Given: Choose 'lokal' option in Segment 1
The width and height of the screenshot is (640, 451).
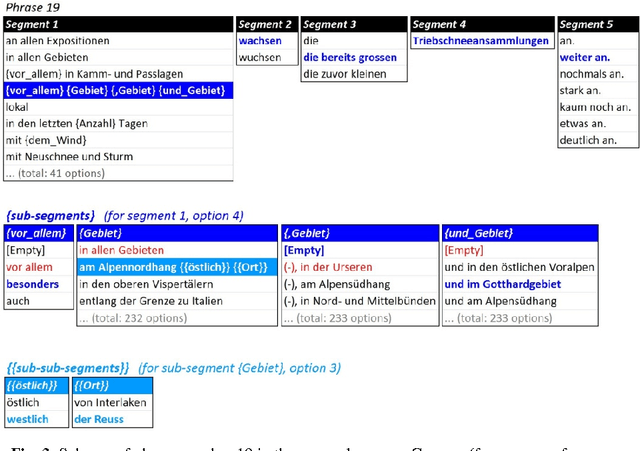Looking at the screenshot, I should pos(17,105).
